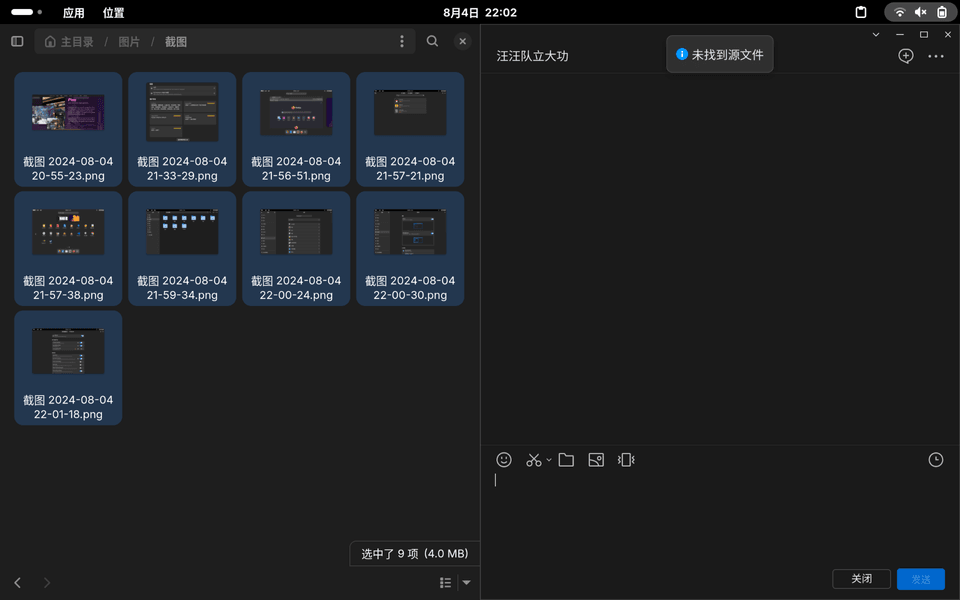Open the view options dropdown arrow
Viewport: 960px width, 600px height.
(x=466, y=583)
